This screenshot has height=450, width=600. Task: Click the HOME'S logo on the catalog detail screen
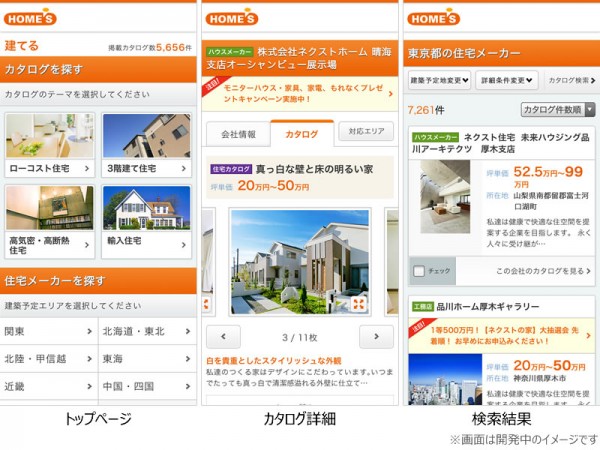pos(232,18)
